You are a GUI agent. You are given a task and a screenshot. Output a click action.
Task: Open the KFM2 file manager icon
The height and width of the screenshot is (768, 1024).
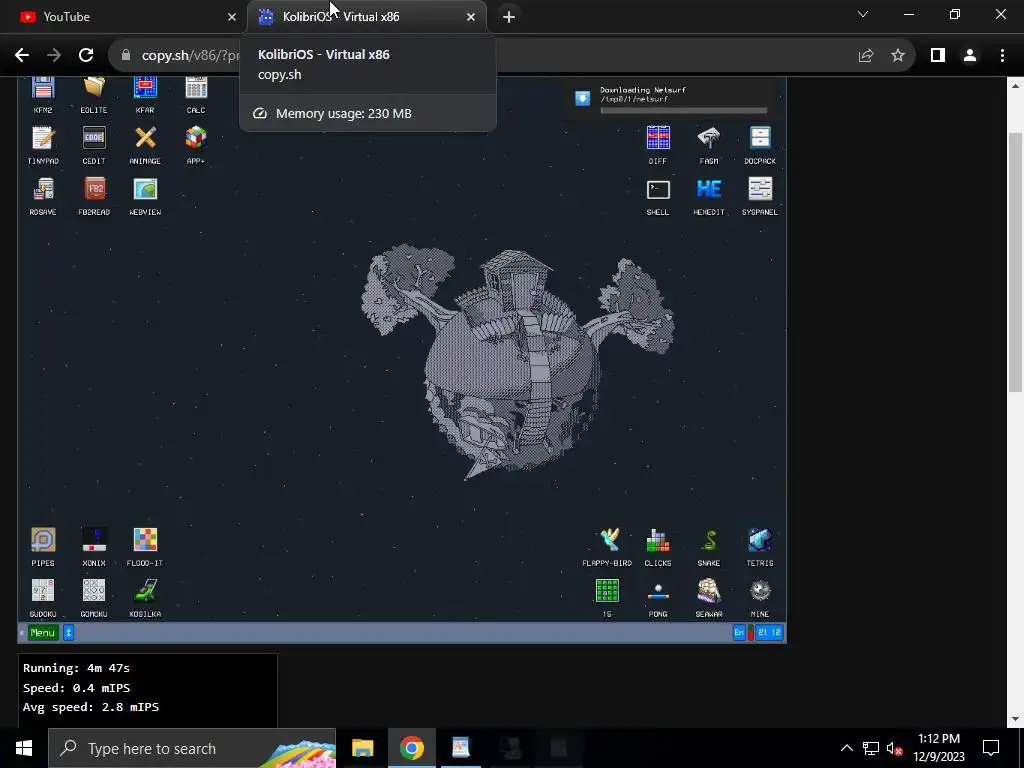[x=43, y=95]
